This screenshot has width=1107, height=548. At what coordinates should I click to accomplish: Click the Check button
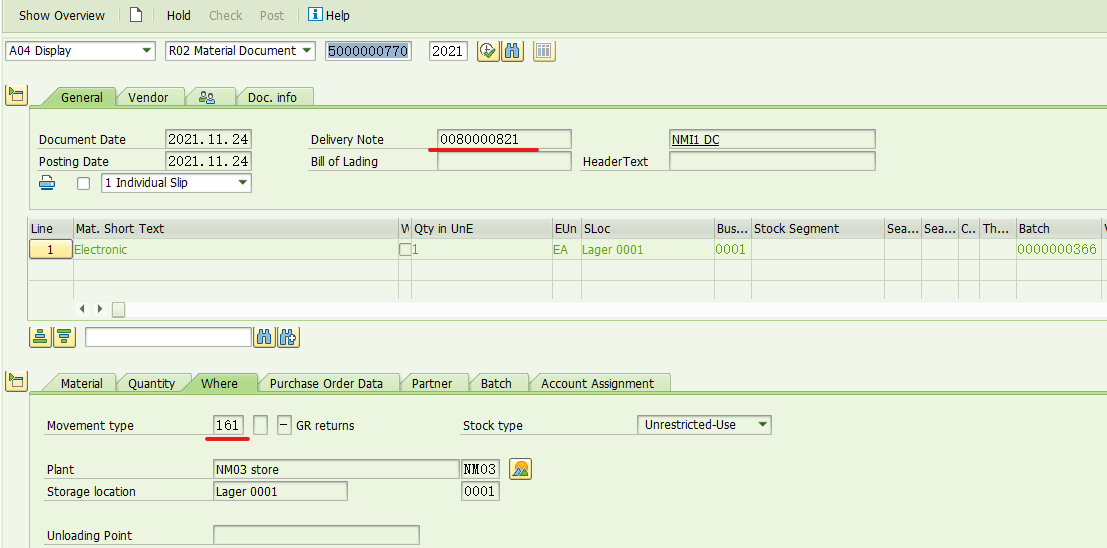(x=226, y=16)
